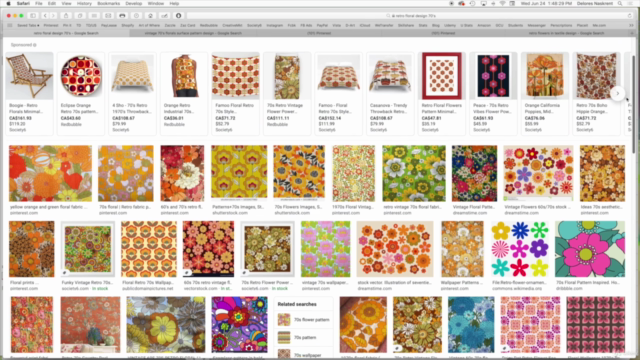Open the Orange Retro Industrial top product

pos(184,93)
